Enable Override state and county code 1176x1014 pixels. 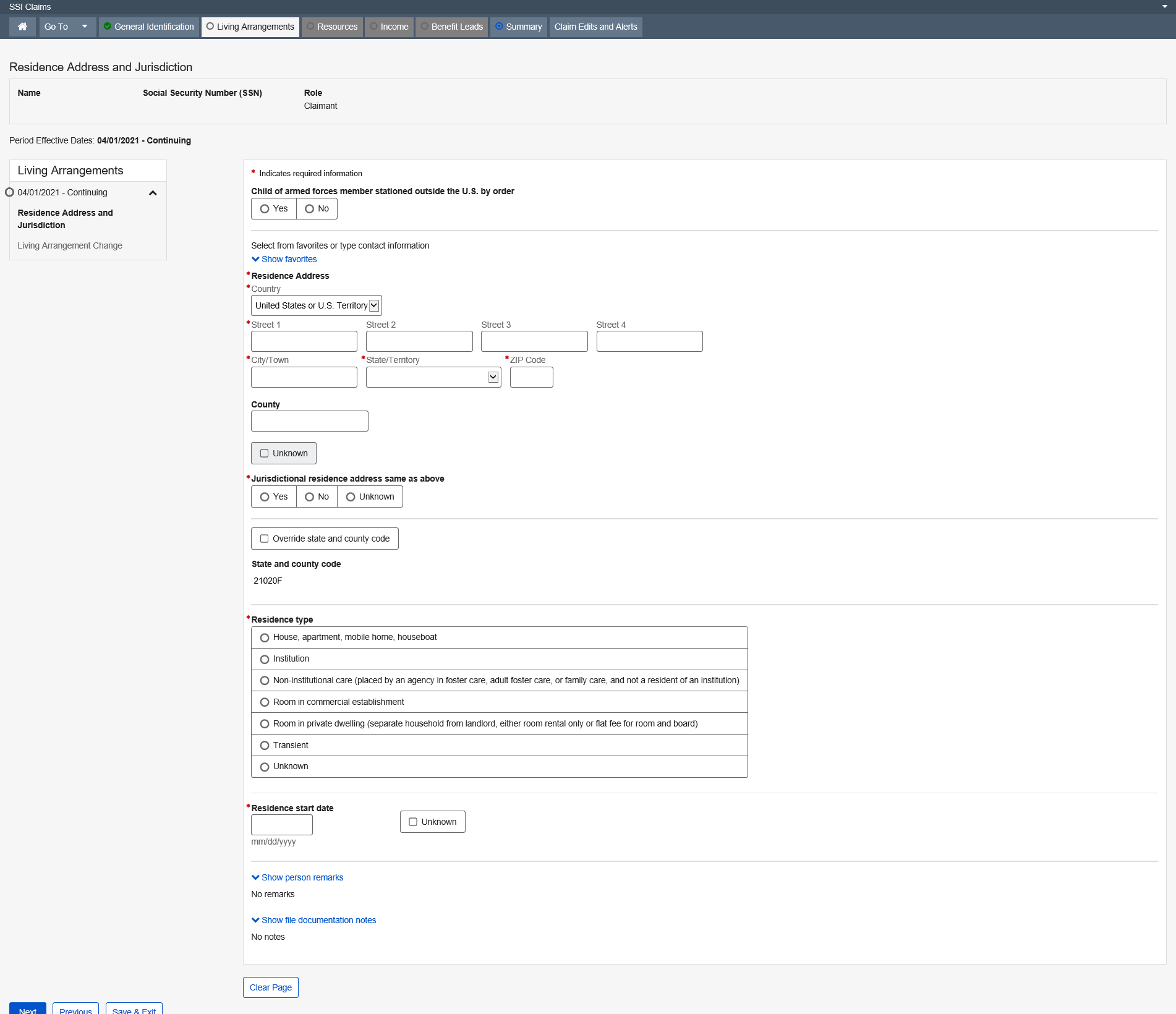(265, 539)
